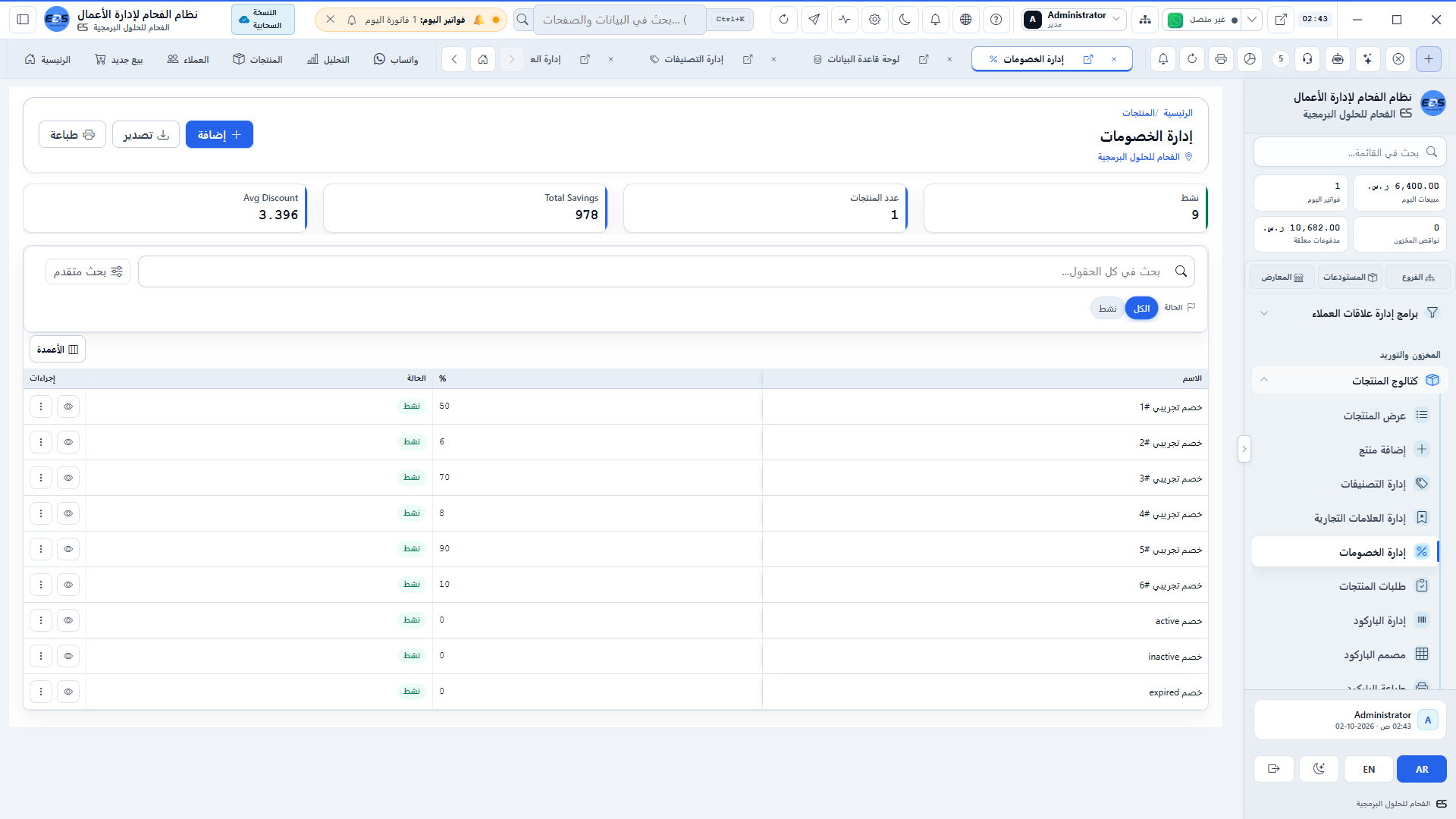
Task: Click the activity pulse icon
Action: 844,20
